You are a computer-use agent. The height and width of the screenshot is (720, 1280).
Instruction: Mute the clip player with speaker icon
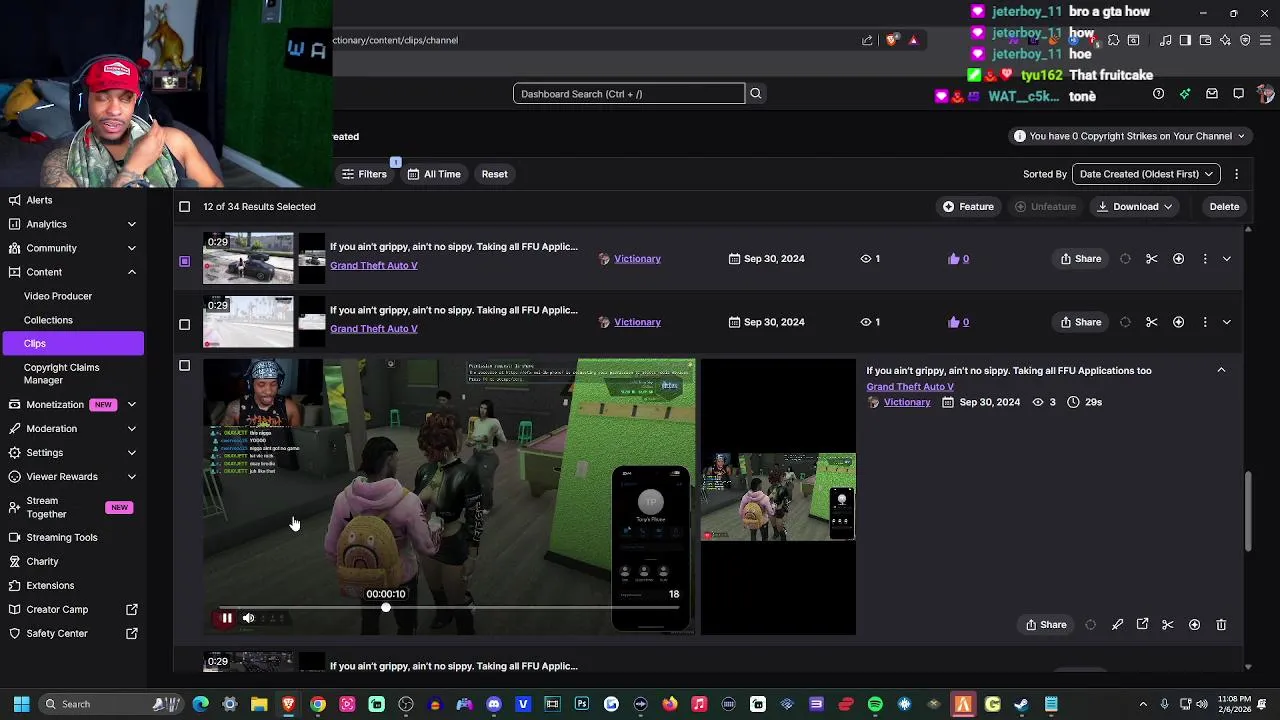click(x=249, y=618)
